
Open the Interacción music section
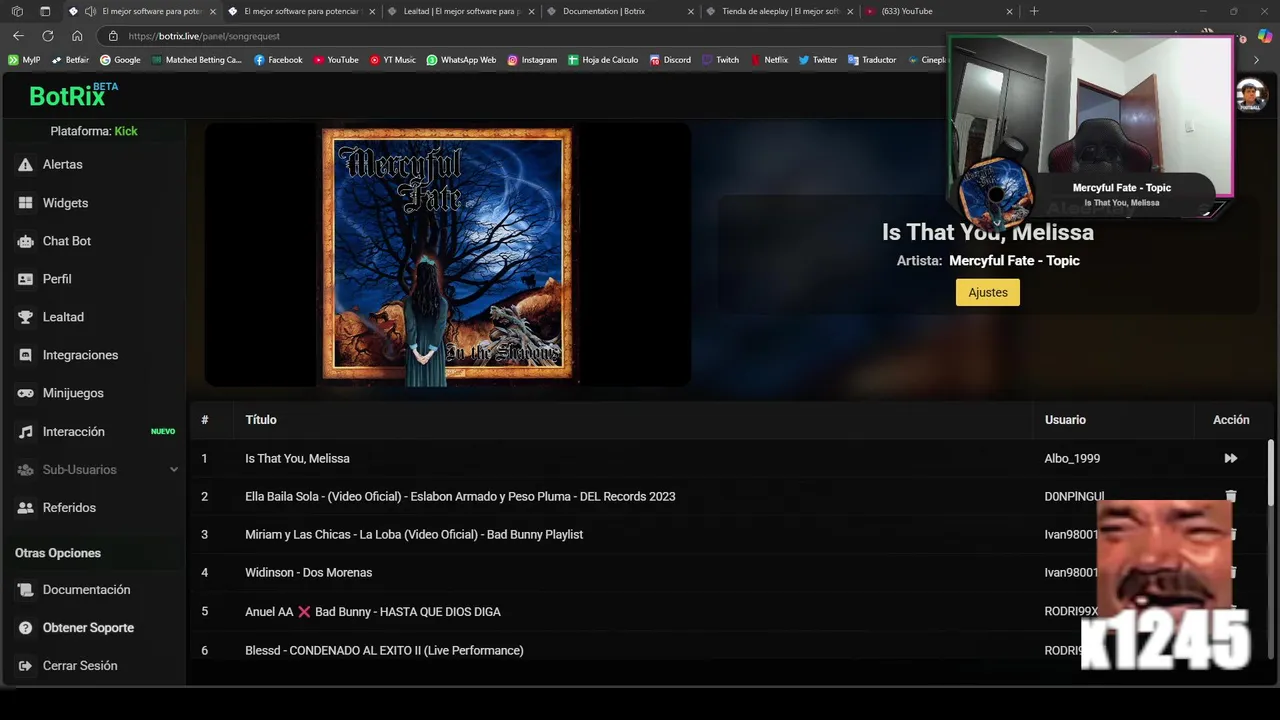click(x=73, y=431)
